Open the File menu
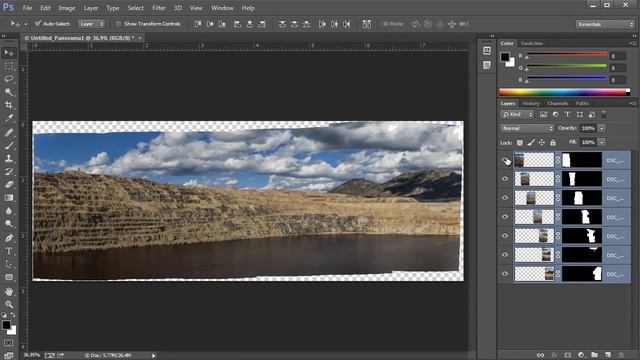Viewport: 640px width, 360px height. point(27,8)
